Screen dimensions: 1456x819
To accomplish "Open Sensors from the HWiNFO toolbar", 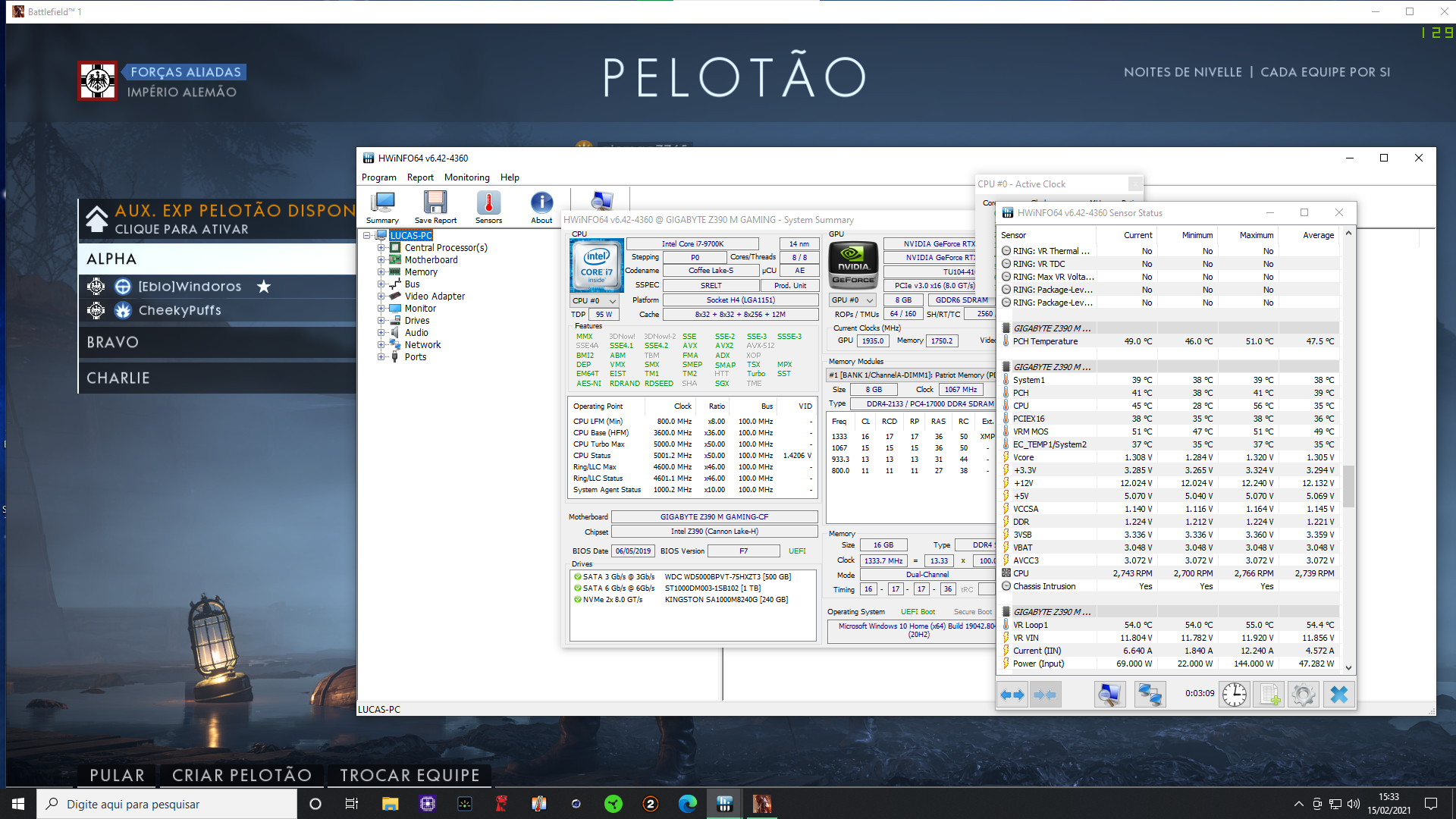I will tap(488, 207).
